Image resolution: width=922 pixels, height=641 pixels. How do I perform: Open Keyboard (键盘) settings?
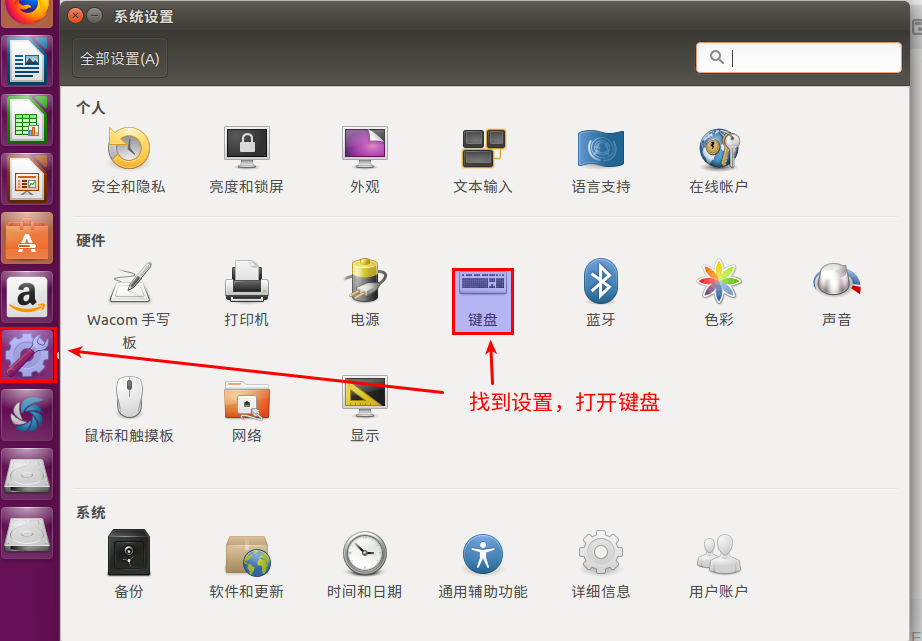tap(483, 301)
